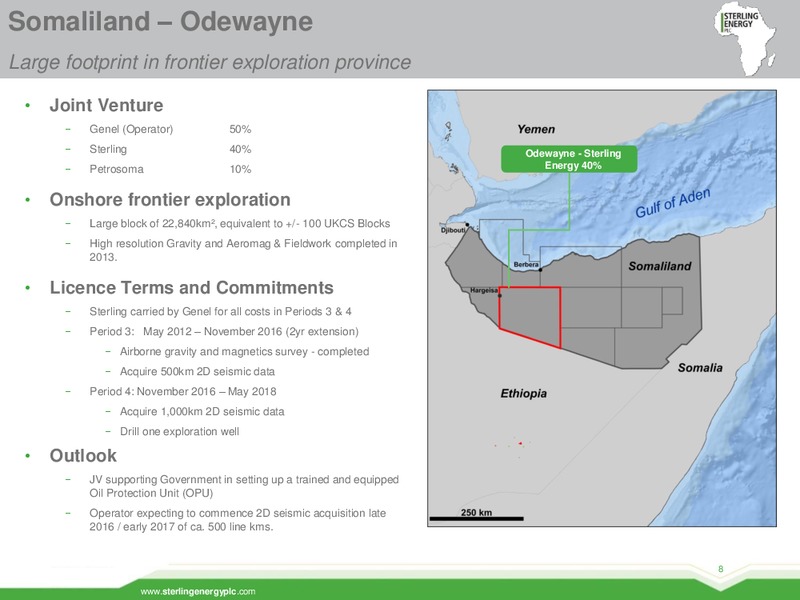Screen dimensions: 800x600
Task: Click the 40% value beside Sterling
Action: click(240, 149)
